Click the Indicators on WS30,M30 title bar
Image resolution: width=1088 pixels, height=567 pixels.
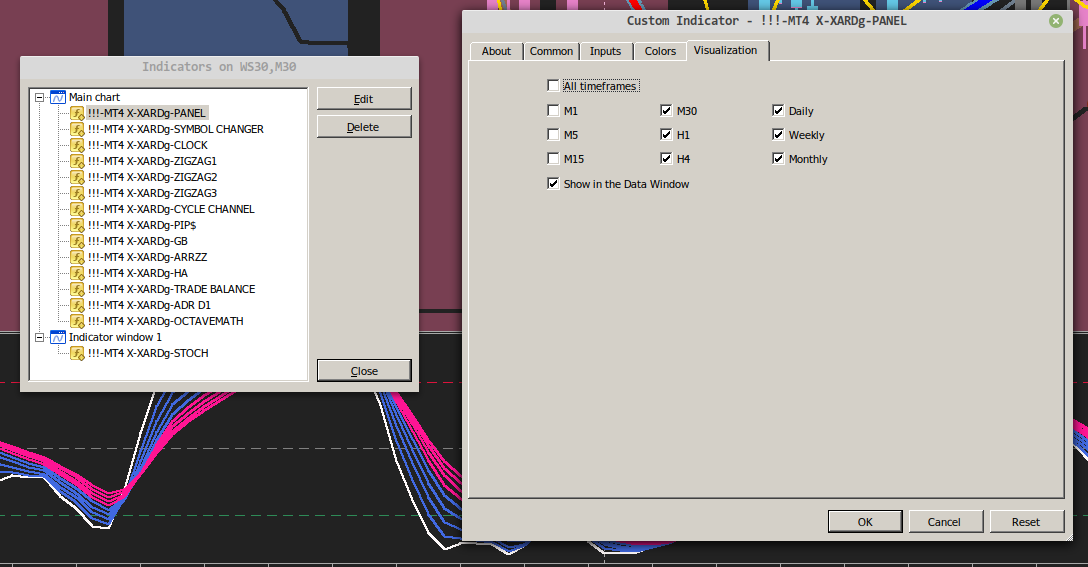[219, 67]
